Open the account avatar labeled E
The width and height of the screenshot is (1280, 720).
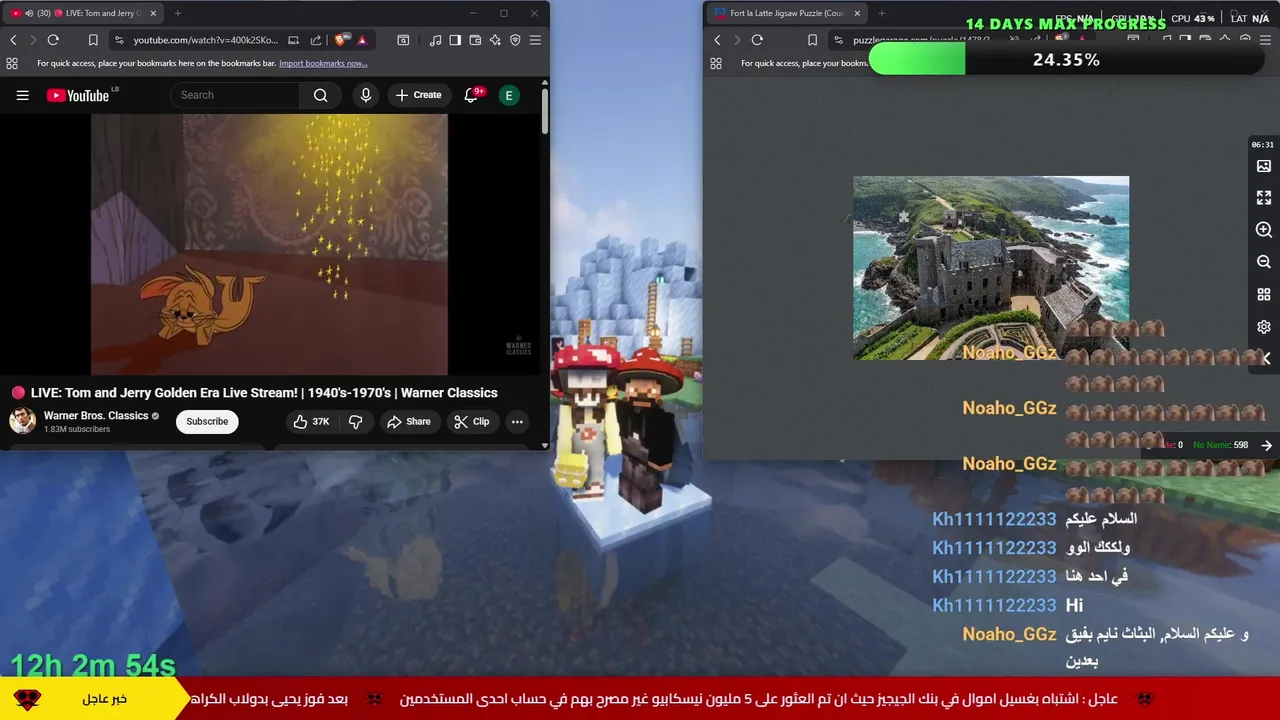(x=509, y=95)
